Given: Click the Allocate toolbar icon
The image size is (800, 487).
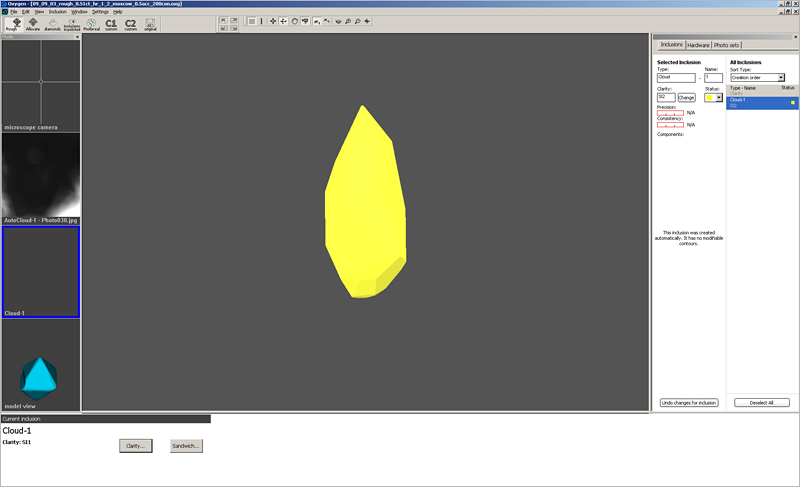Looking at the screenshot, I should (32, 23).
